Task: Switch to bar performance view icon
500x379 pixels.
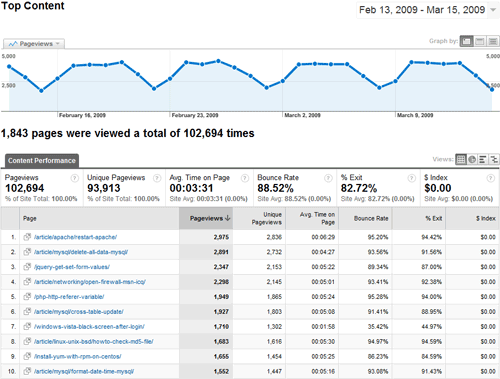Action: coord(482,159)
